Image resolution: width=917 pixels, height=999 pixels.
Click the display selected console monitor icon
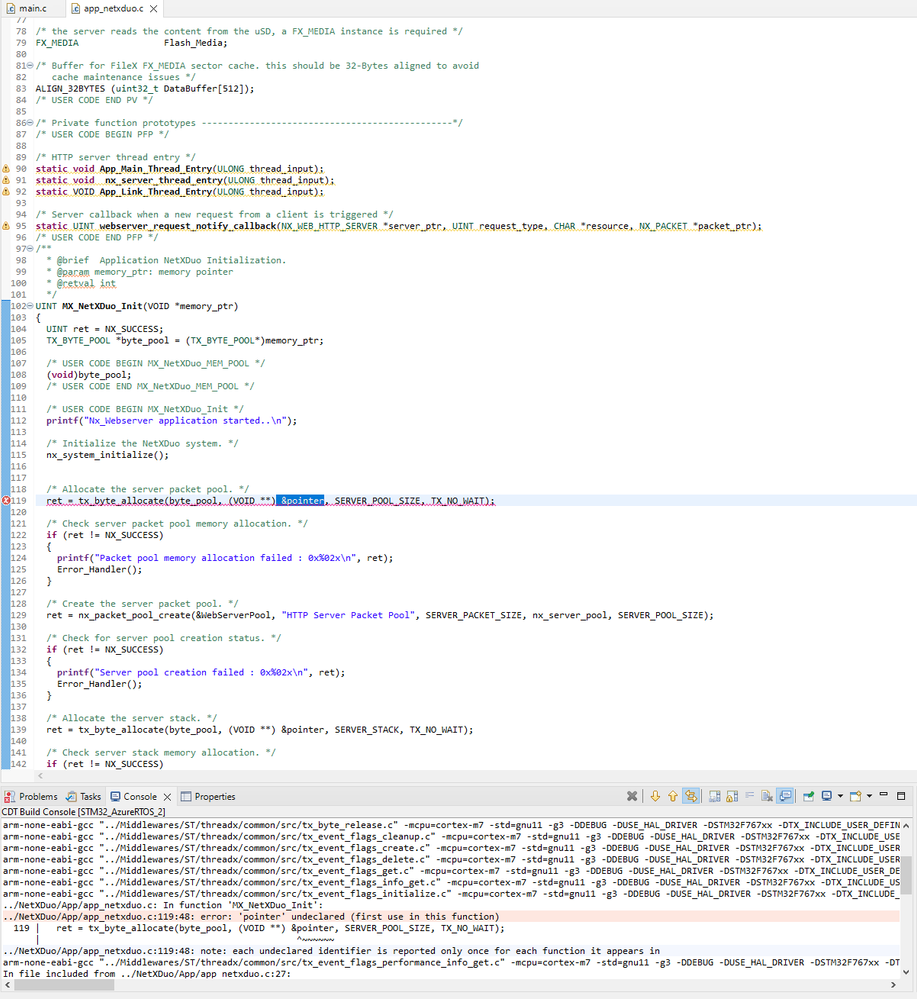827,796
